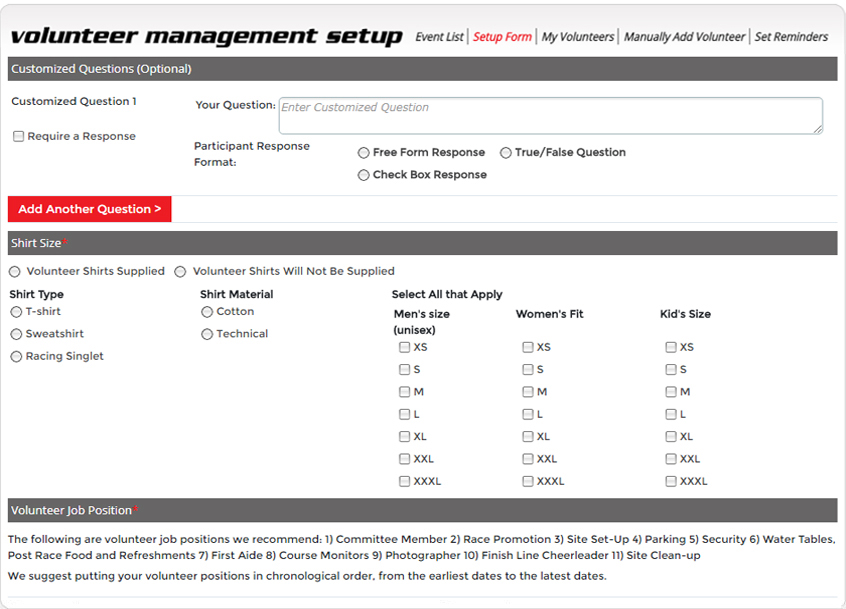Select Volunteer Shirts Supplied option
The height and width of the screenshot is (609, 846).
pos(15,272)
